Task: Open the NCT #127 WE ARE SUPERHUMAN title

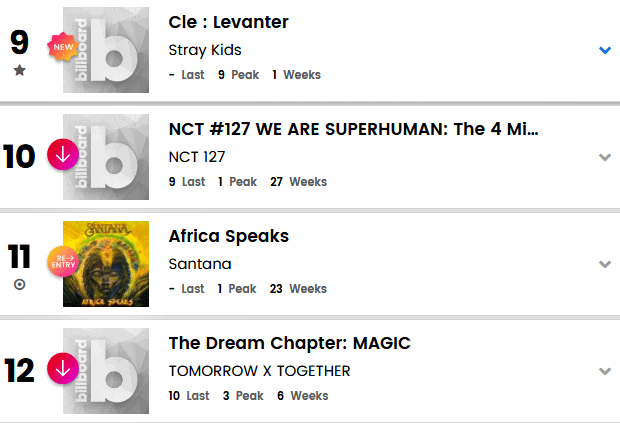Action: pos(354,129)
